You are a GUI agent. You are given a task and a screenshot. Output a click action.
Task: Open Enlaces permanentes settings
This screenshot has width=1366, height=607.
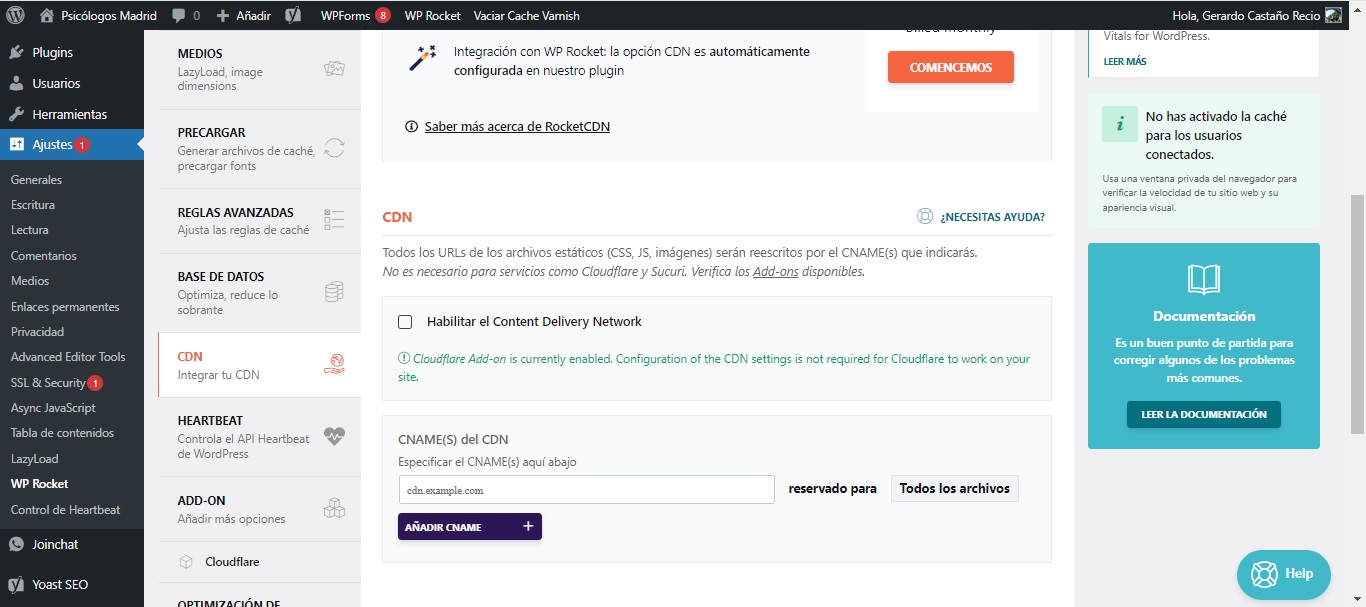click(x=65, y=307)
